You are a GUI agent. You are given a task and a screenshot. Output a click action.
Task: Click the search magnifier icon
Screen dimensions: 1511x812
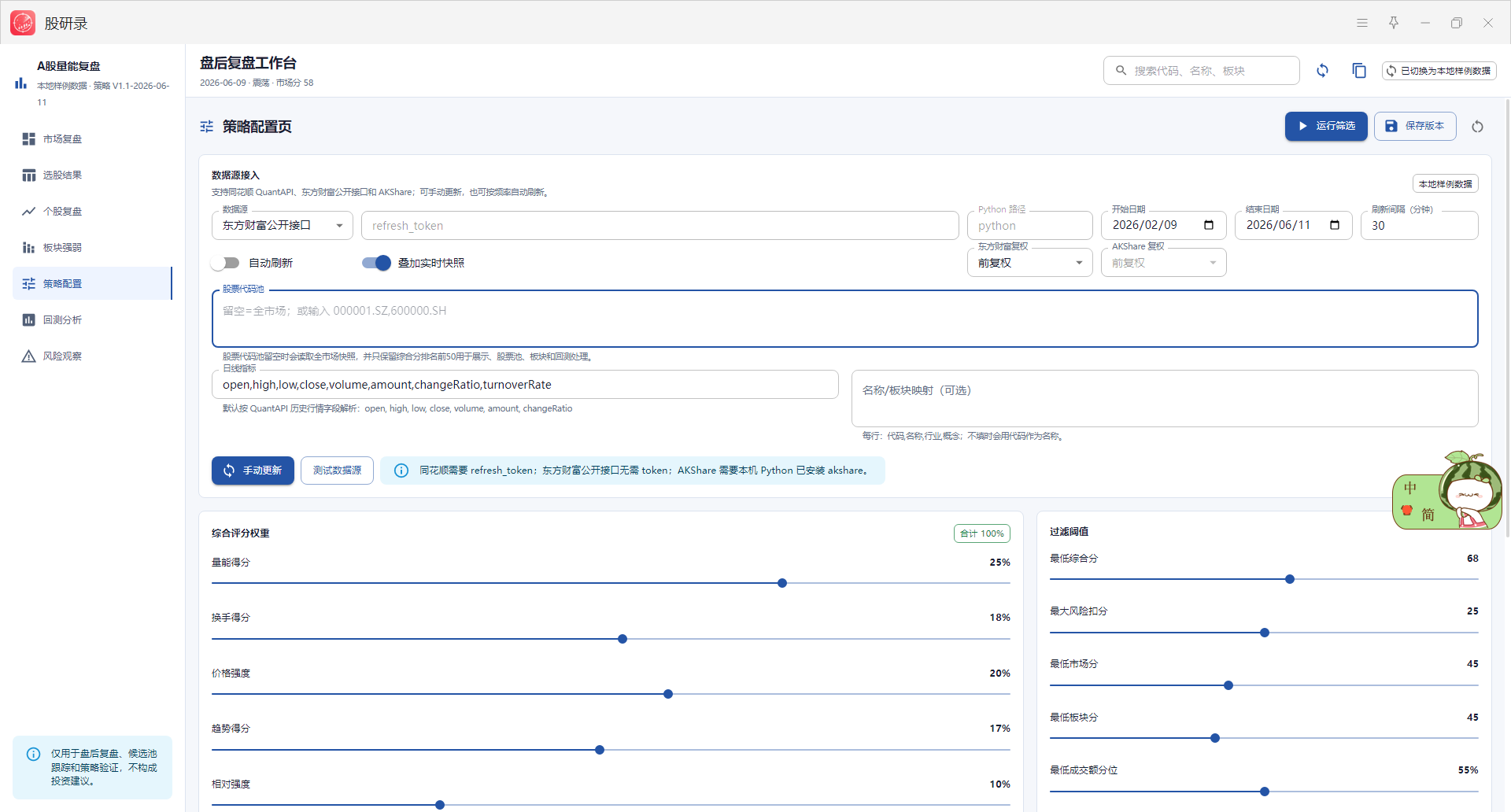1121,71
